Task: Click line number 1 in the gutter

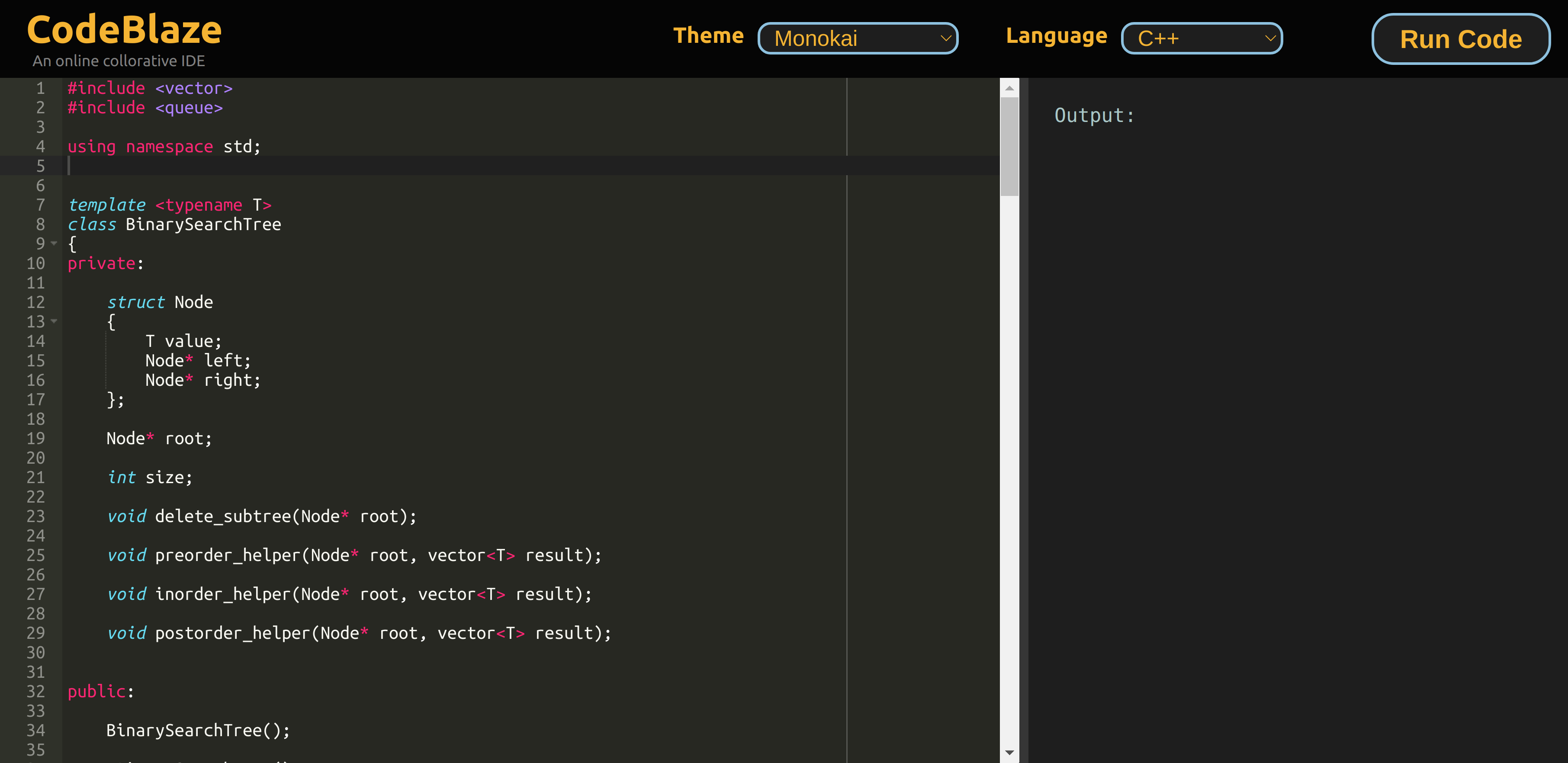Action: [40, 88]
